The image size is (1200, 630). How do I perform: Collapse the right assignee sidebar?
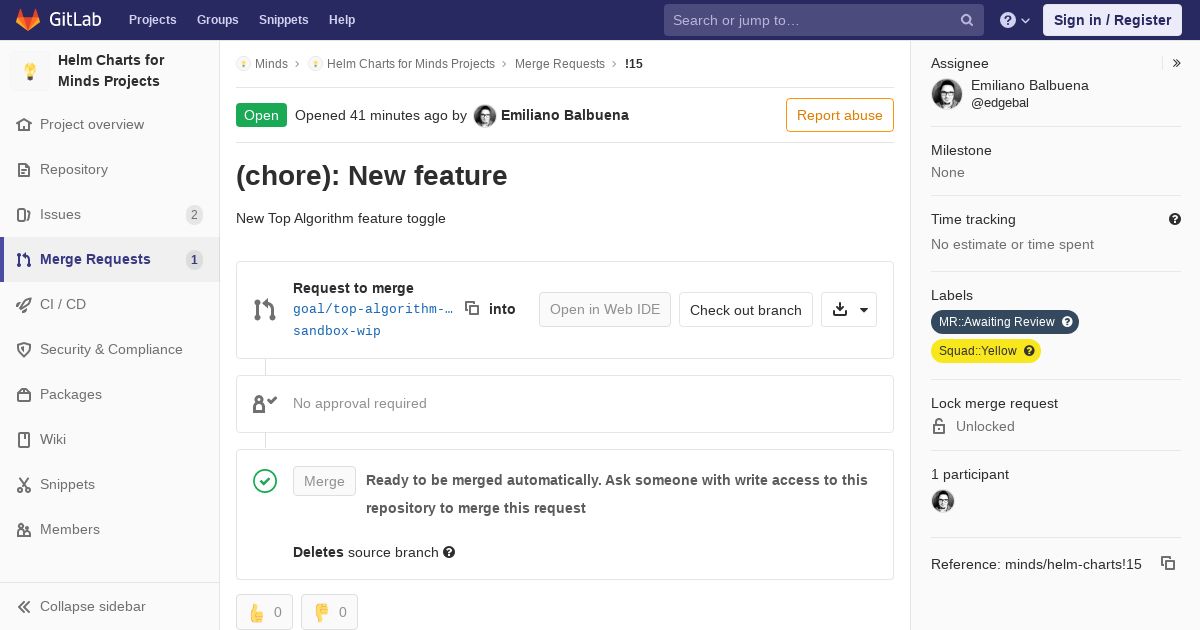[1177, 63]
